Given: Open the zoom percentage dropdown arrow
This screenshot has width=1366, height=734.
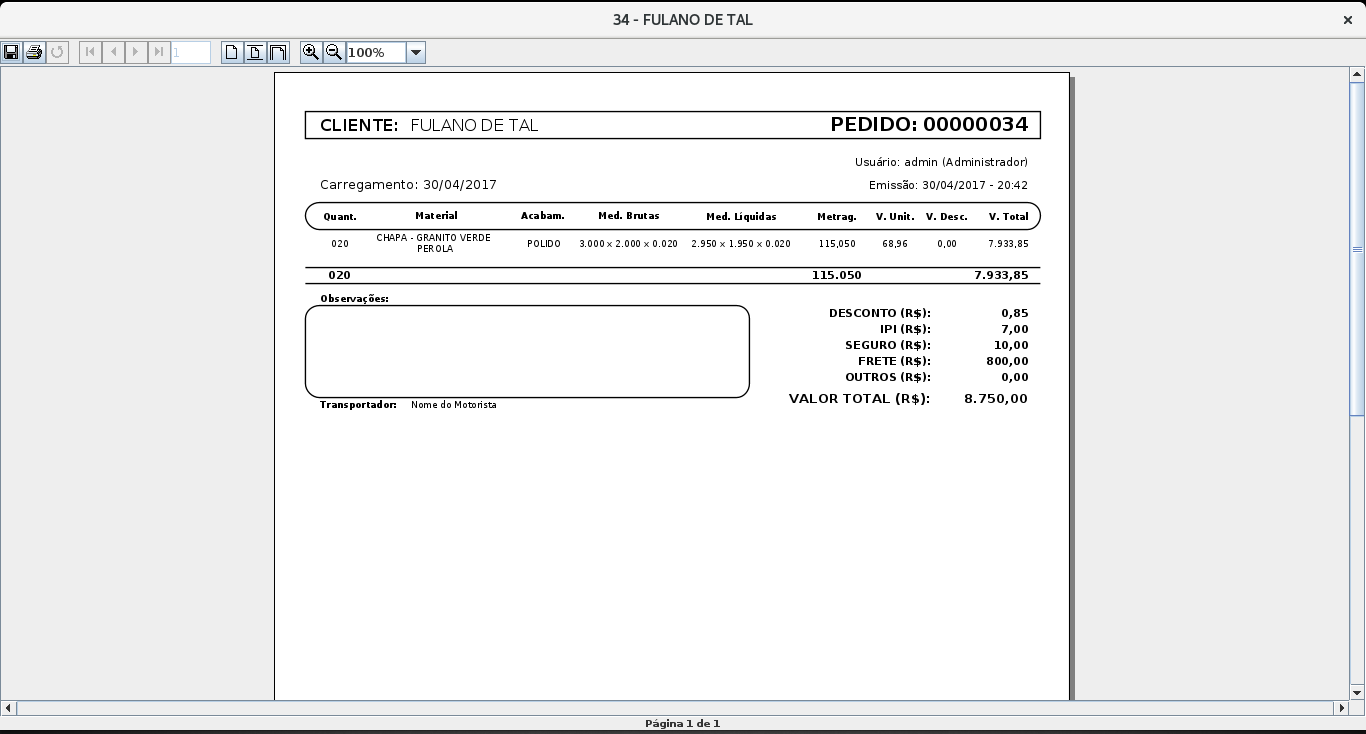Looking at the screenshot, I should pos(416,52).
